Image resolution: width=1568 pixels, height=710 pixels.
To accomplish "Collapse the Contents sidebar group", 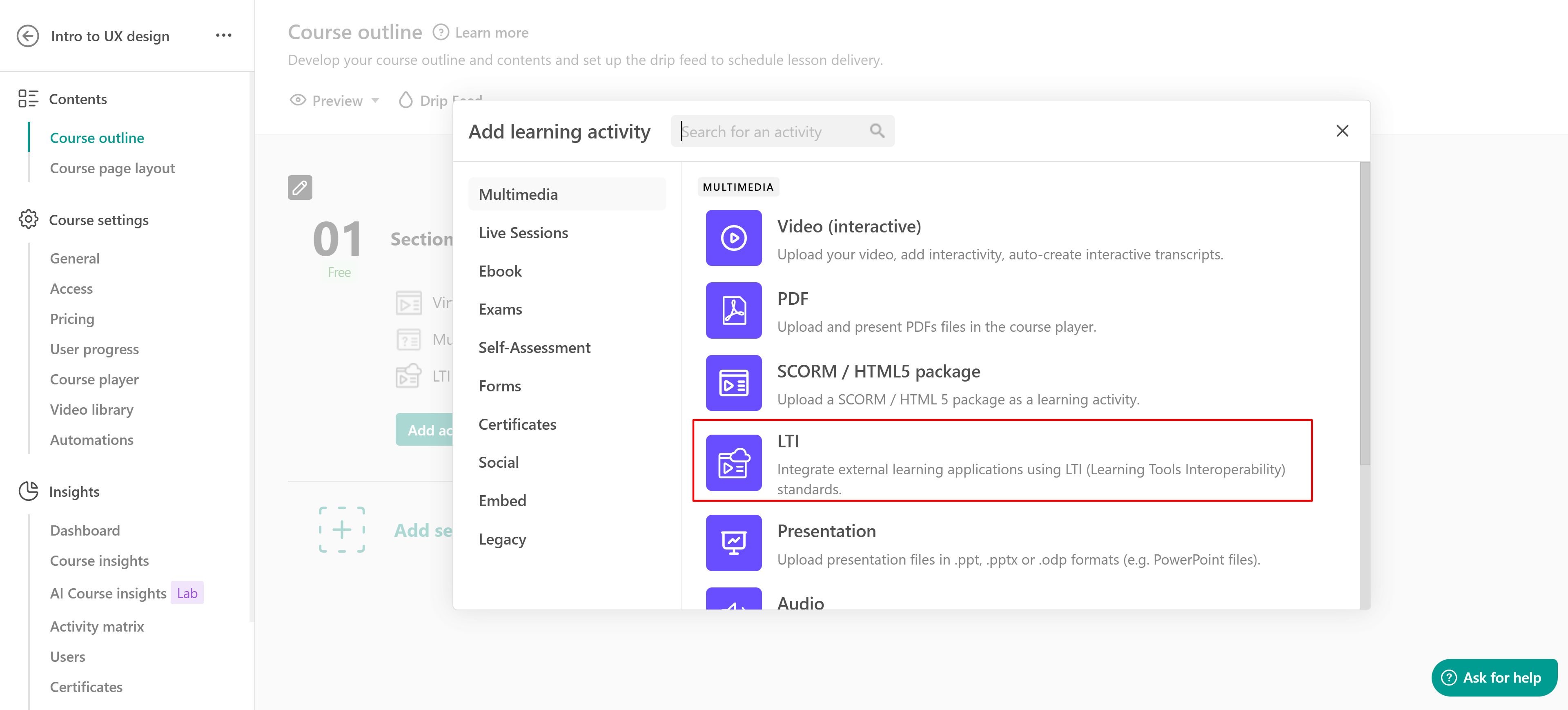I will (x=78, y=98).
